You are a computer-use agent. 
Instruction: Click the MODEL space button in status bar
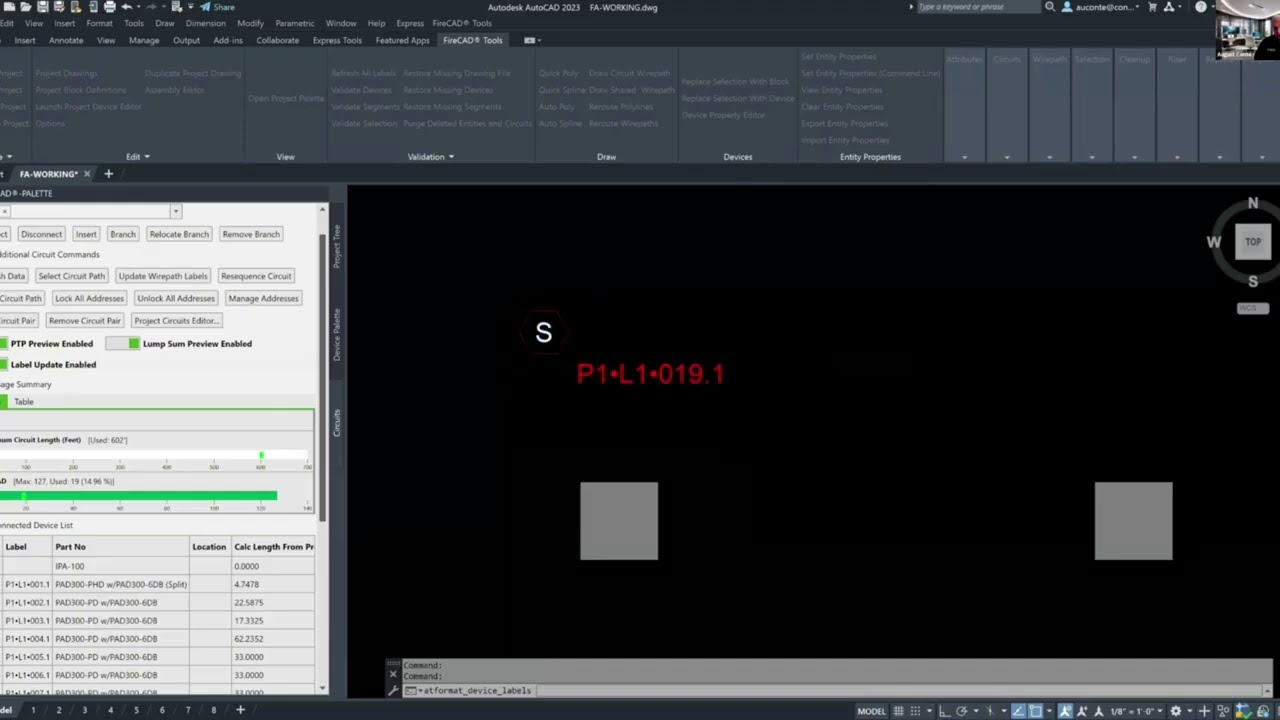(x=872, y=711)
